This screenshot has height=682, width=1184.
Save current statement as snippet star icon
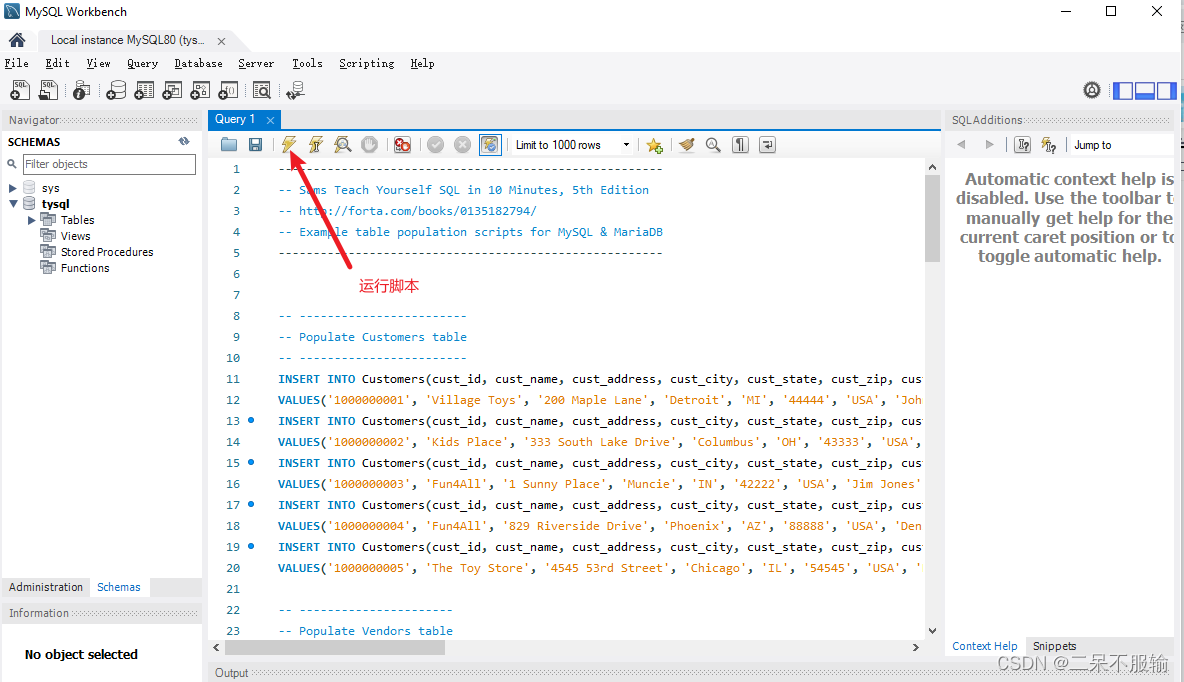point(654,145)
